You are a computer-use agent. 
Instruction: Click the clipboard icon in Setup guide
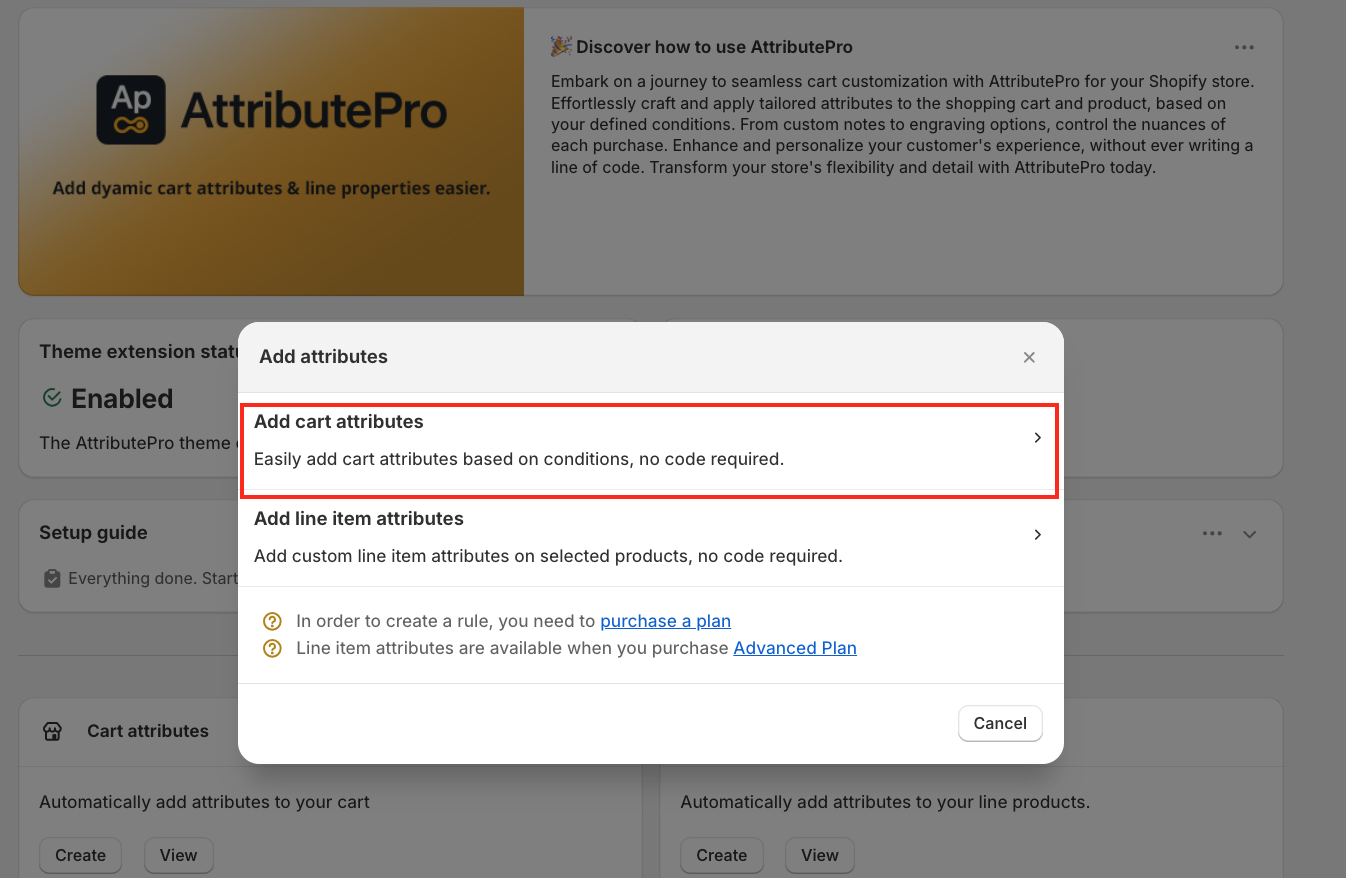tap(52, 578)
